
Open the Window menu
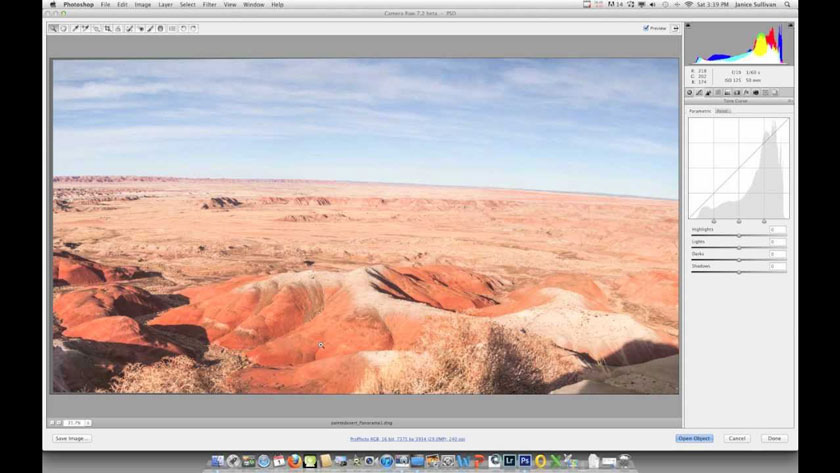pyautogui.click(x=253, y=4)
